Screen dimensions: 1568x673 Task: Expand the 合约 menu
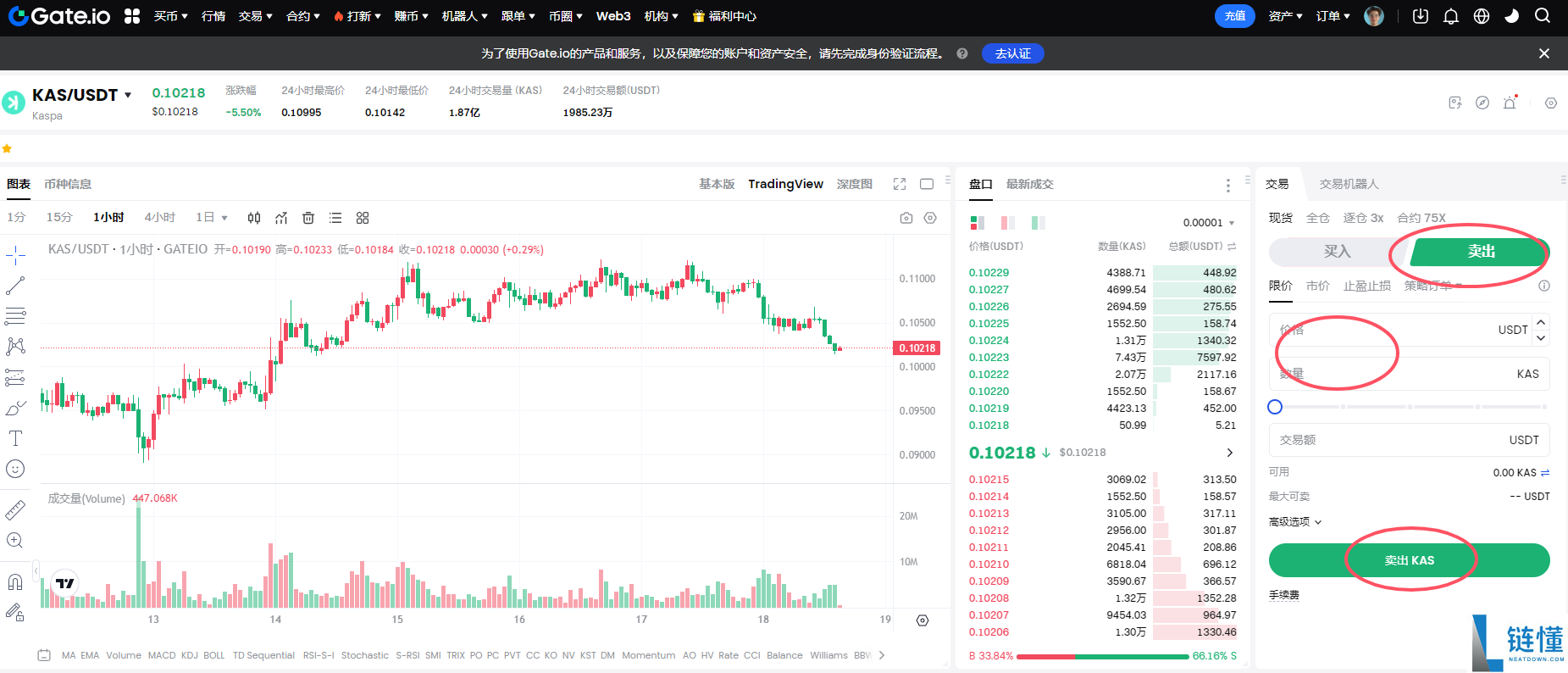coord(303,16)
